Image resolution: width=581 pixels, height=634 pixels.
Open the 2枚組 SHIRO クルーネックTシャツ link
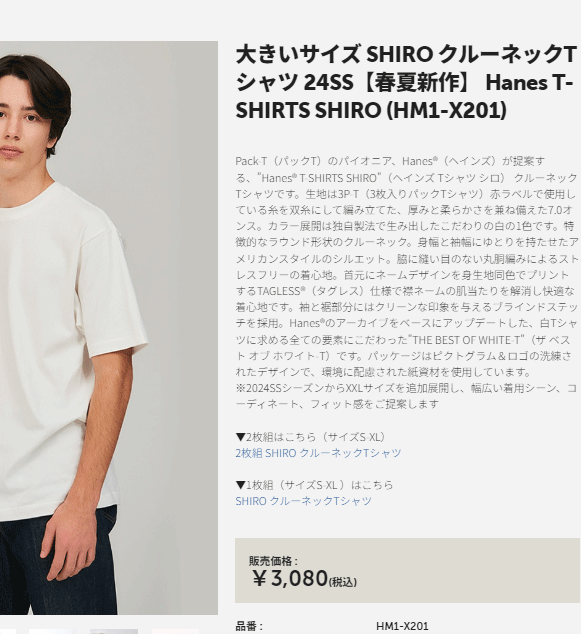pyautogui.click(x=318, y=453)
